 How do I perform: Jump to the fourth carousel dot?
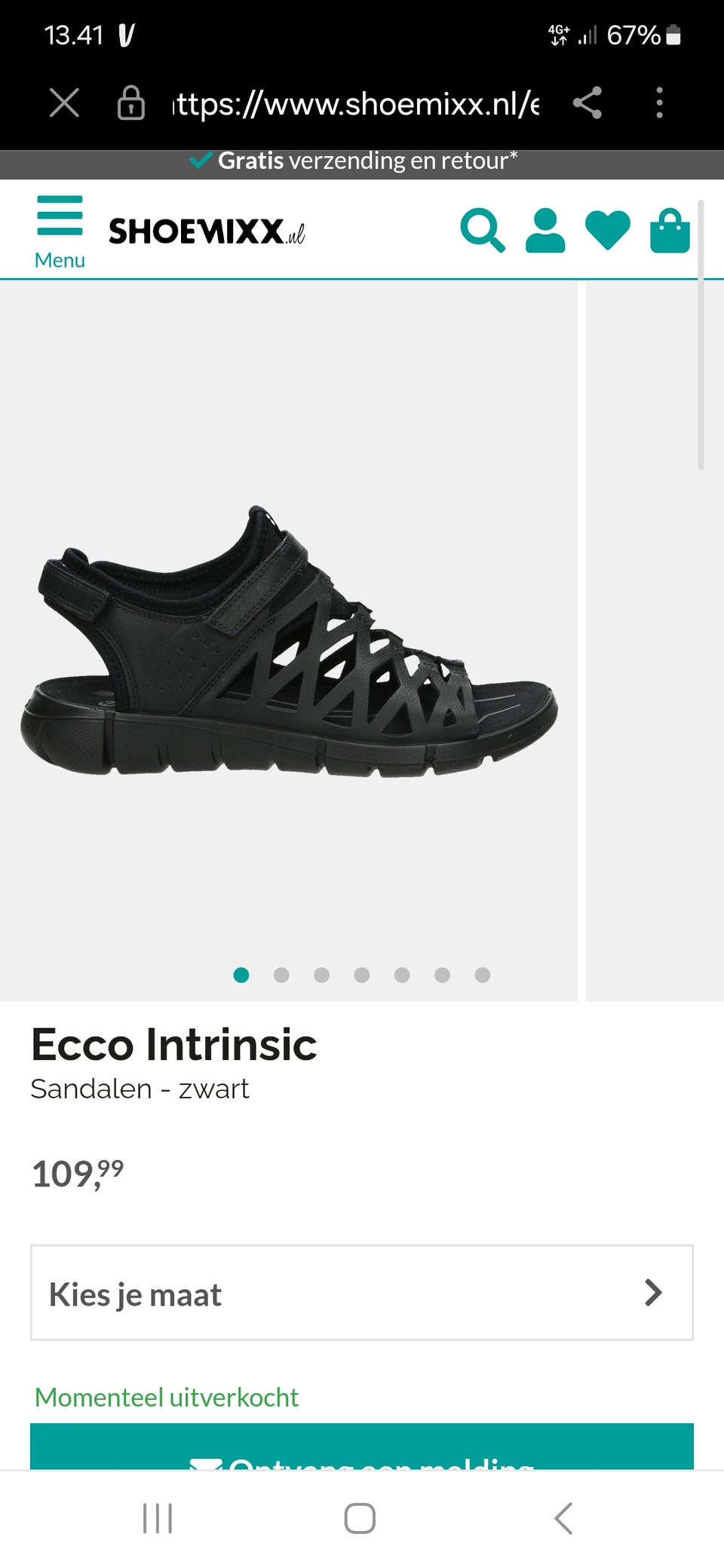[x=362, y=975]
